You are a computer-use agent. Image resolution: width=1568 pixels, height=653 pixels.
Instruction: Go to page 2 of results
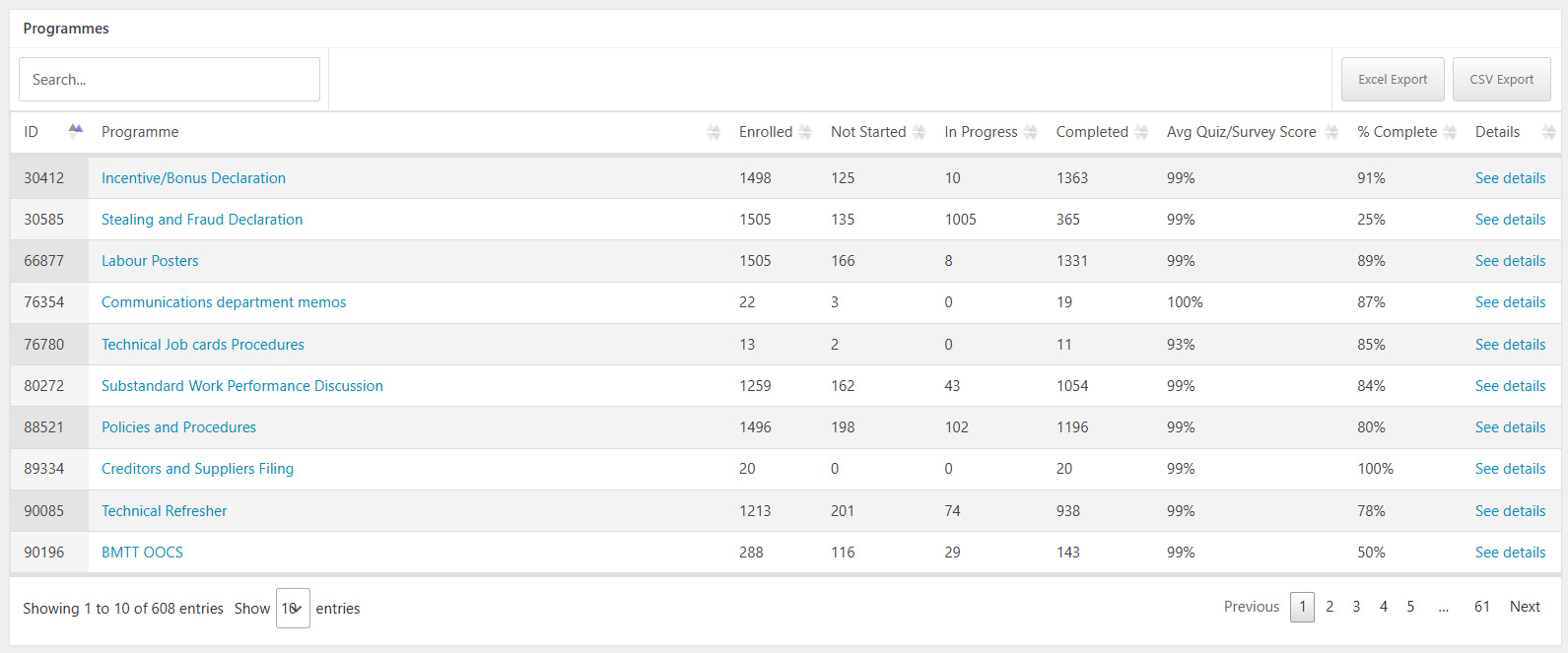pyautogui.click(x=1329, y=607)
